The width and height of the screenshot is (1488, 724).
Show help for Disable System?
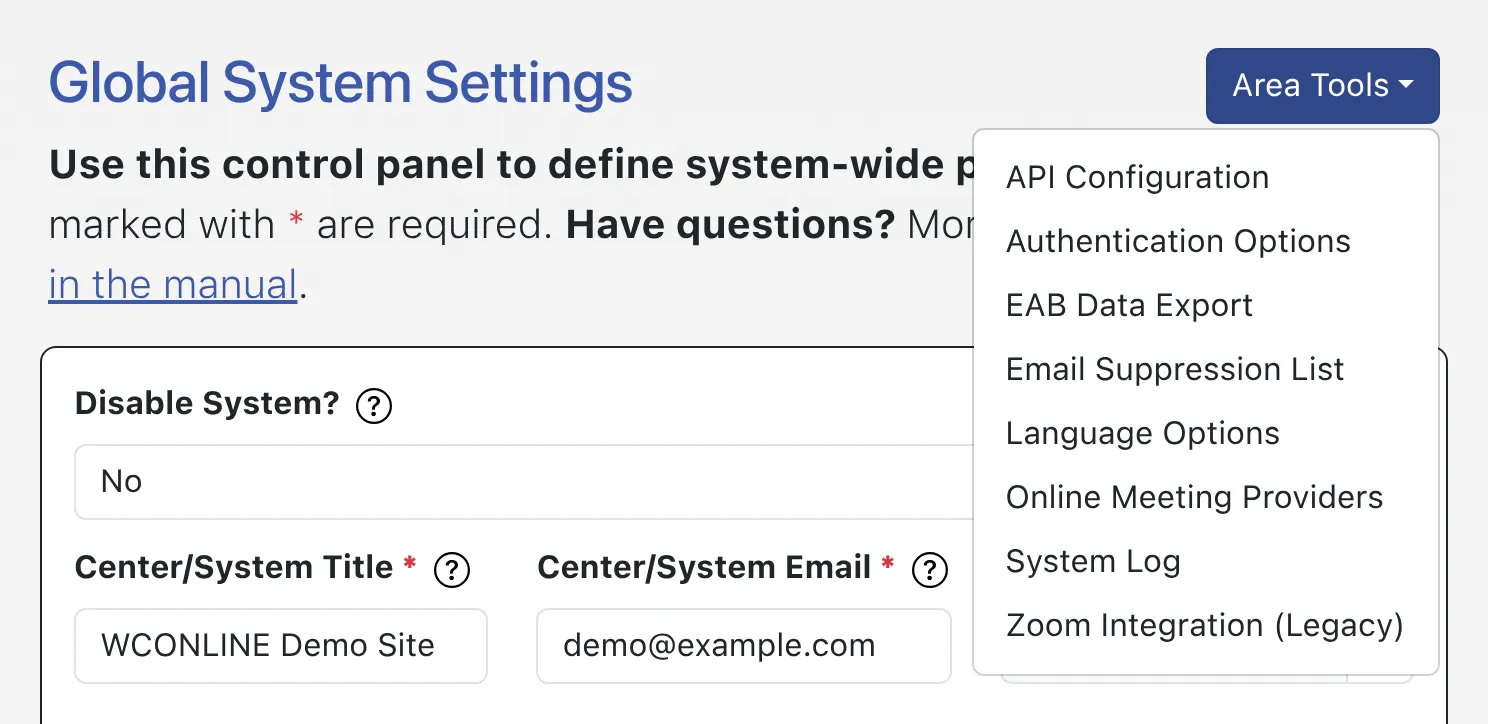[374, 407]
